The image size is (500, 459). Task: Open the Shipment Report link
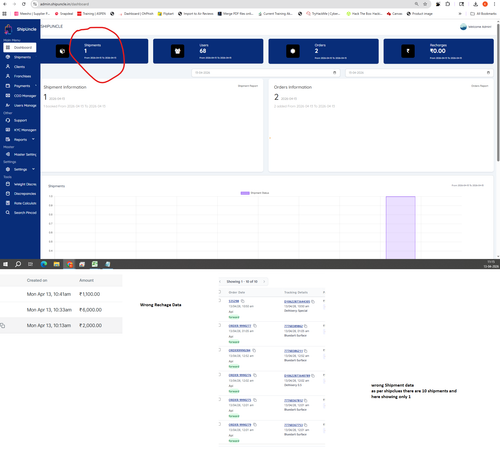(248, 86)
